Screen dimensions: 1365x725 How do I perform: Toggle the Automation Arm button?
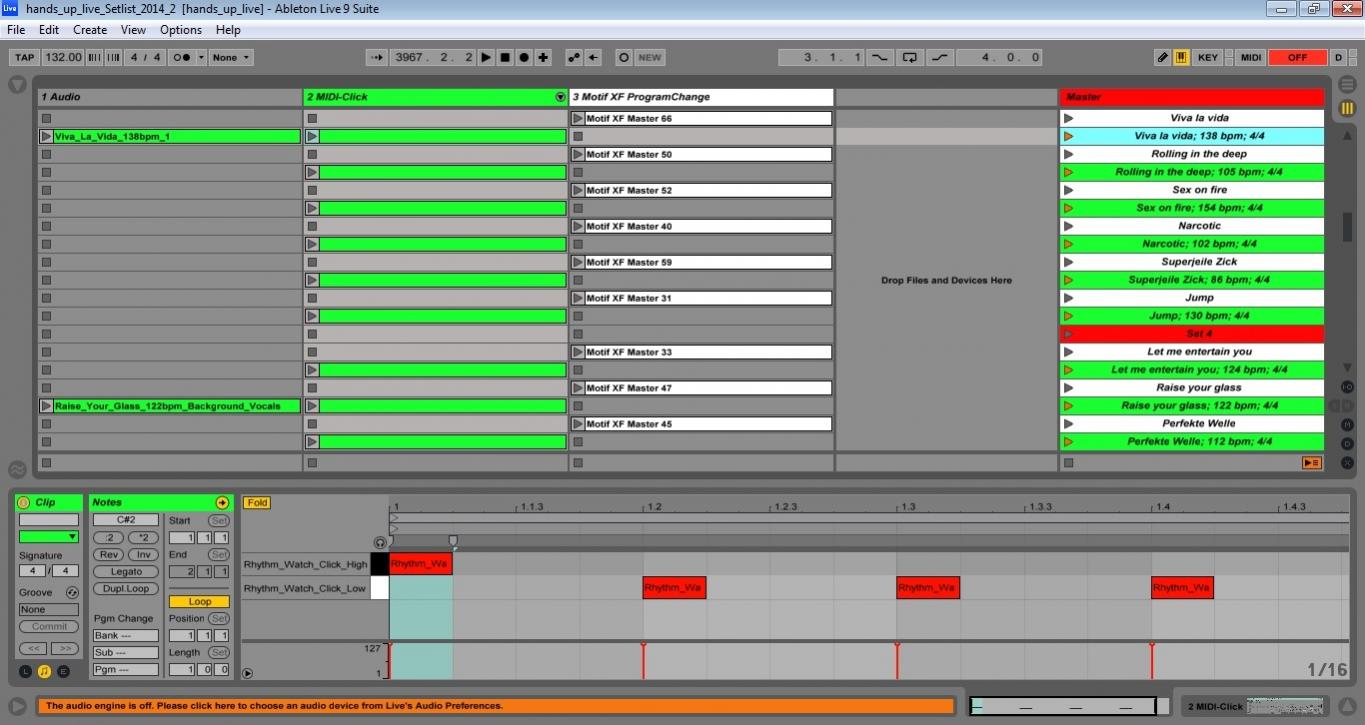point(574,57)
